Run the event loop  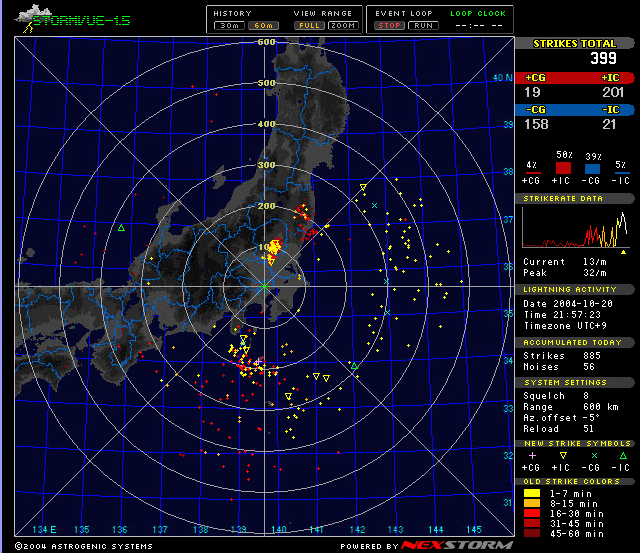(x=423, y=26)
